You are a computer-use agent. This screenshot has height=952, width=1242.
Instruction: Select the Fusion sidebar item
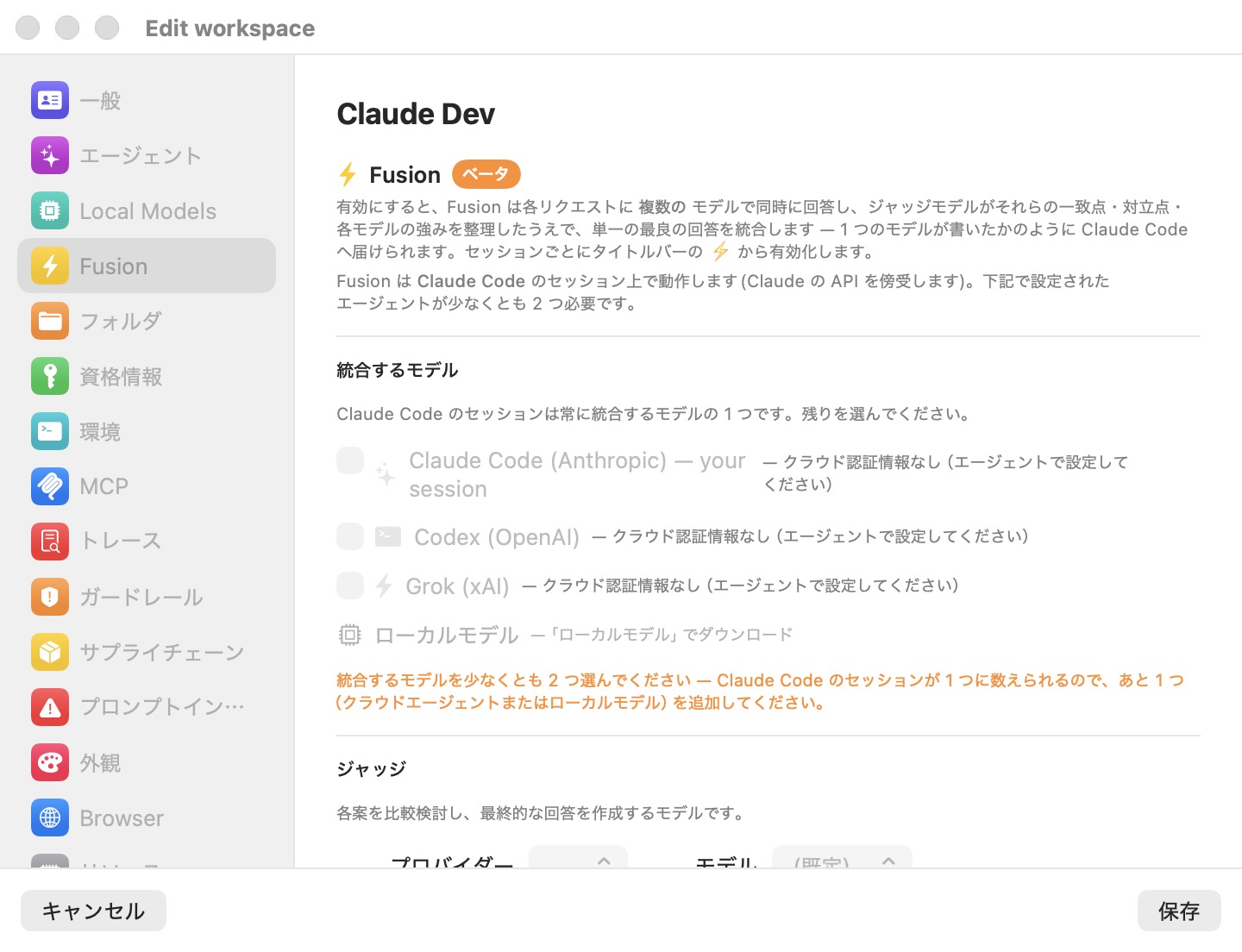(x=147, y=266)
